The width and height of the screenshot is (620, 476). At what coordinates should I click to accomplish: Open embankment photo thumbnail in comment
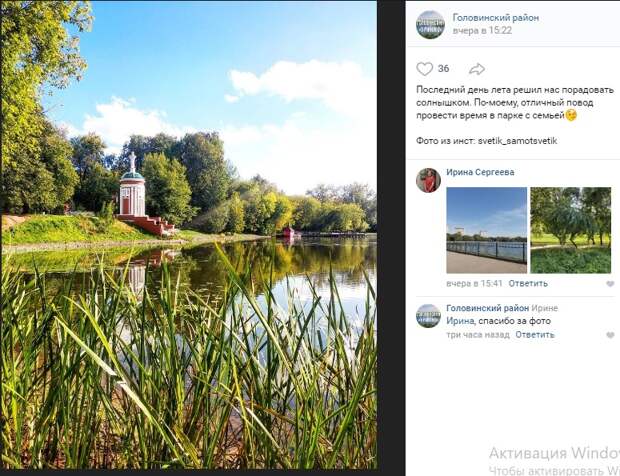pyautogui.click(x=486, y=230)
